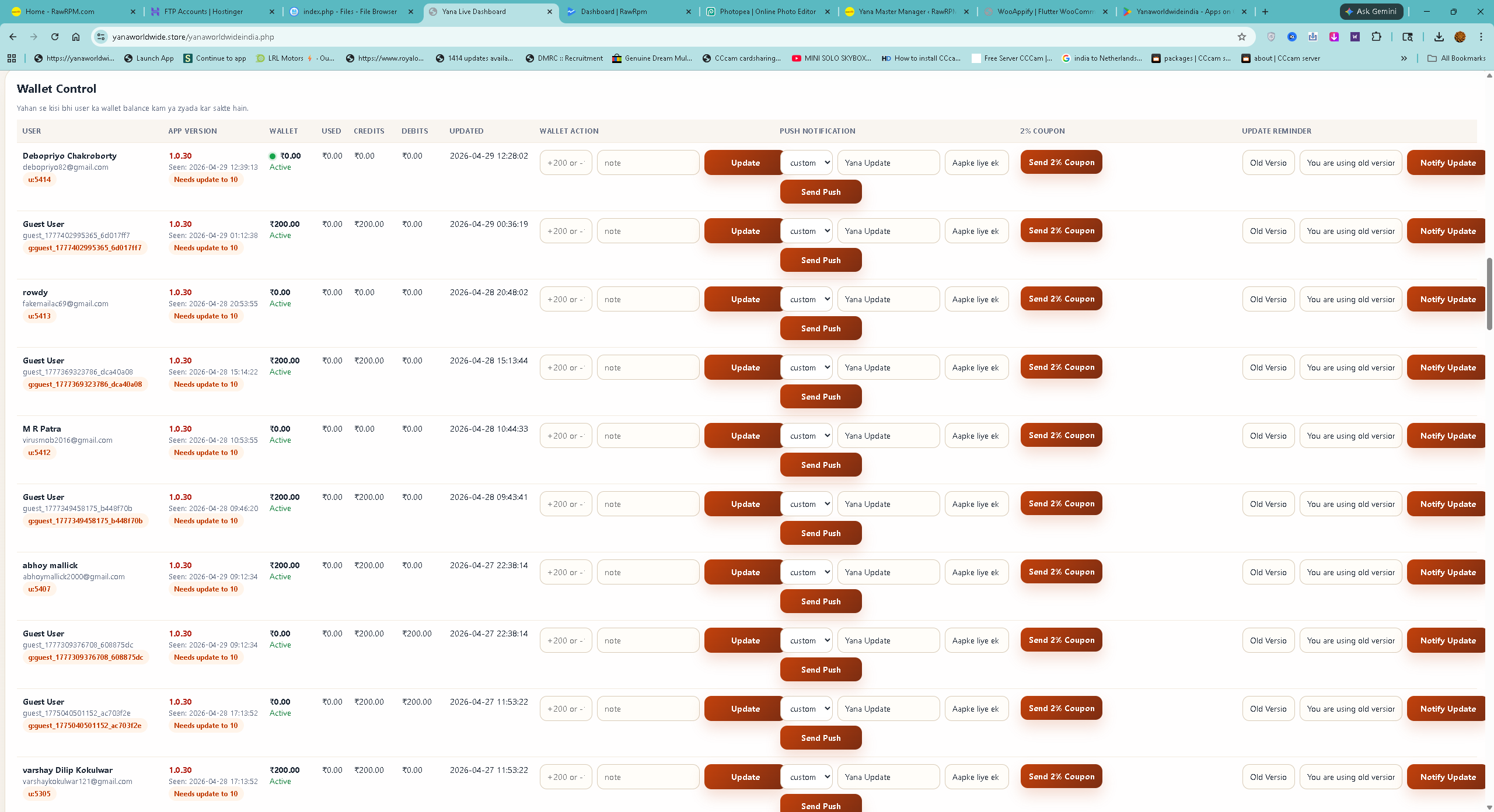Switch to the Photopea tab
Screen dimensions: 1494x812
coord(765,11)
